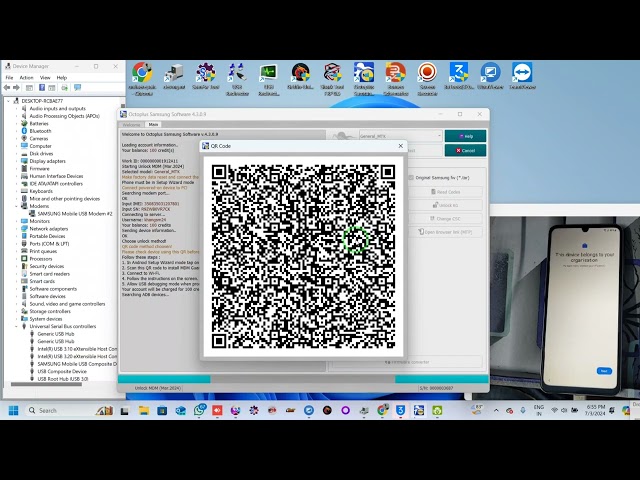
Task: Select Keyboards in Device Manager tree
Action: click(41, 191)
